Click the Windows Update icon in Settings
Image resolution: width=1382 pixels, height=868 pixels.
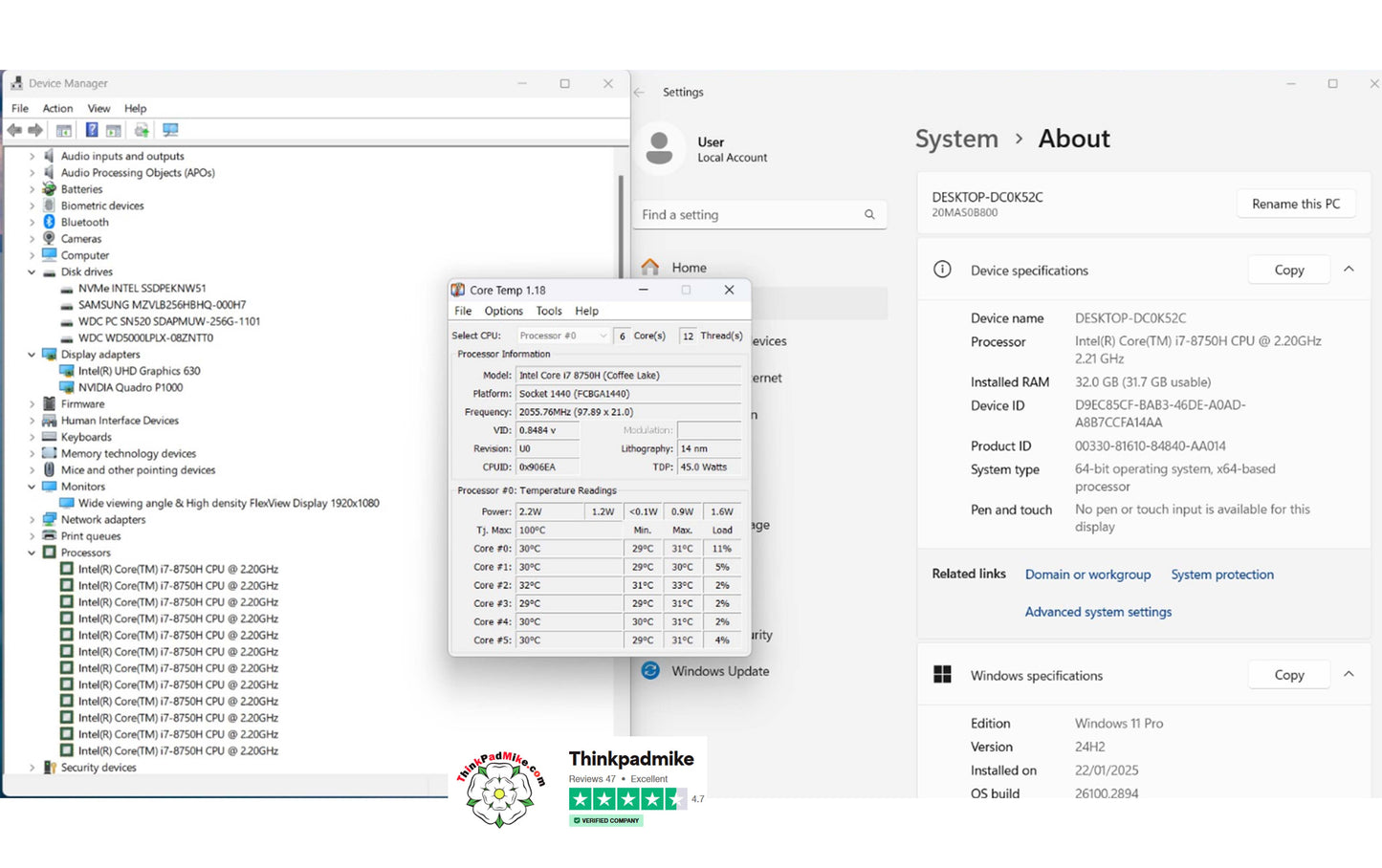pos(650,671)
